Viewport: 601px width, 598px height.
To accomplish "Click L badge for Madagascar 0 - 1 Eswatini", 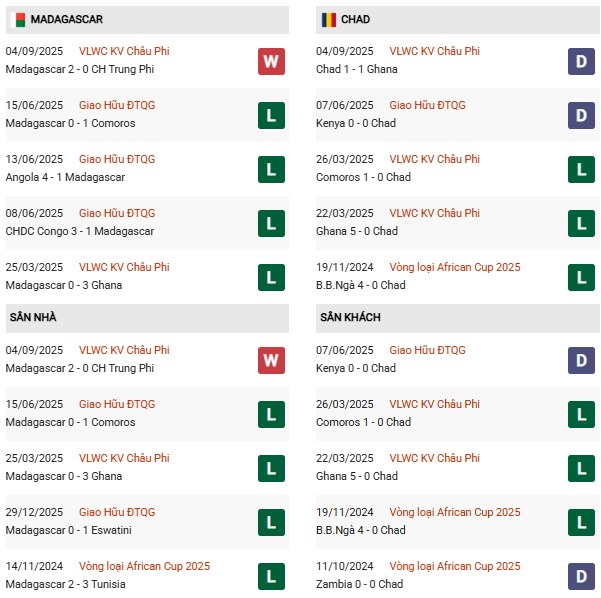I will pos(271,521).
